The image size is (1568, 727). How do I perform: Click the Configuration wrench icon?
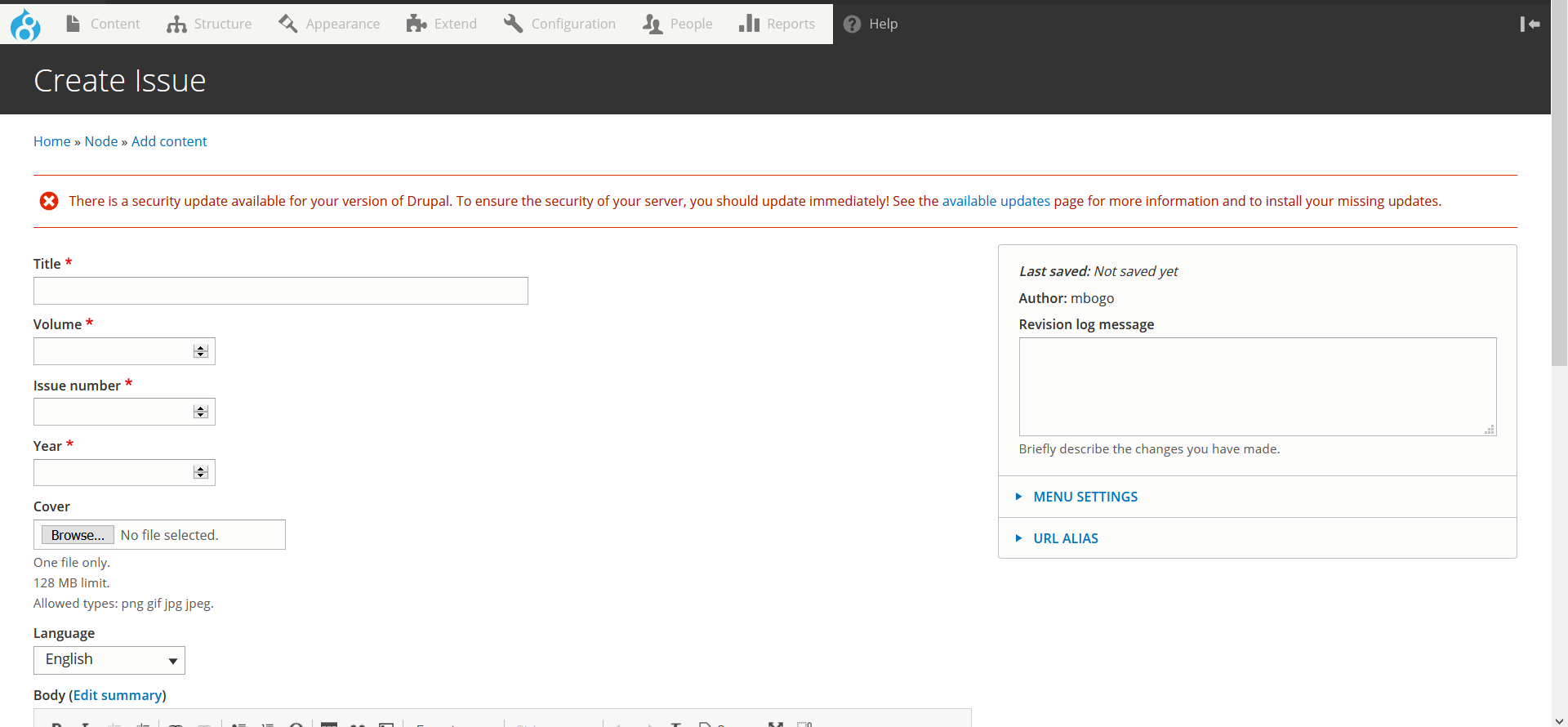tap(513, 24)
